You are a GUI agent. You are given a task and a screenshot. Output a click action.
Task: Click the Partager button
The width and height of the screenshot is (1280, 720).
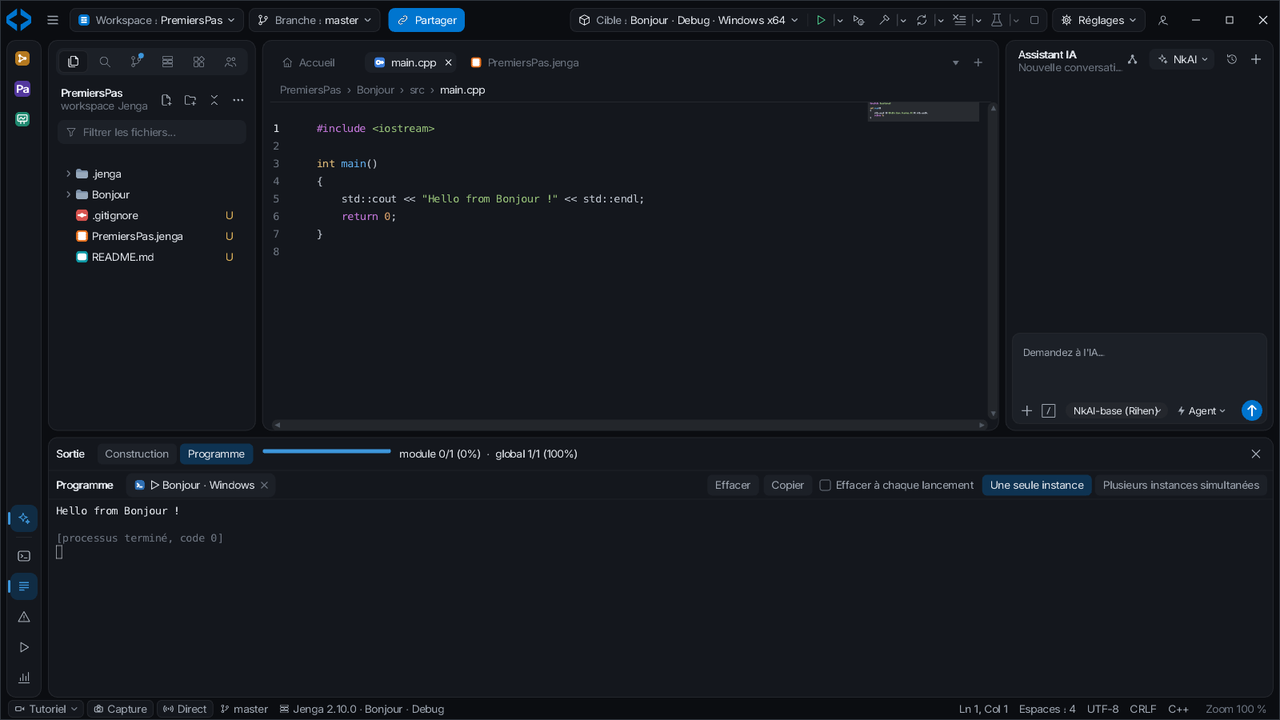tap(426, 20)
